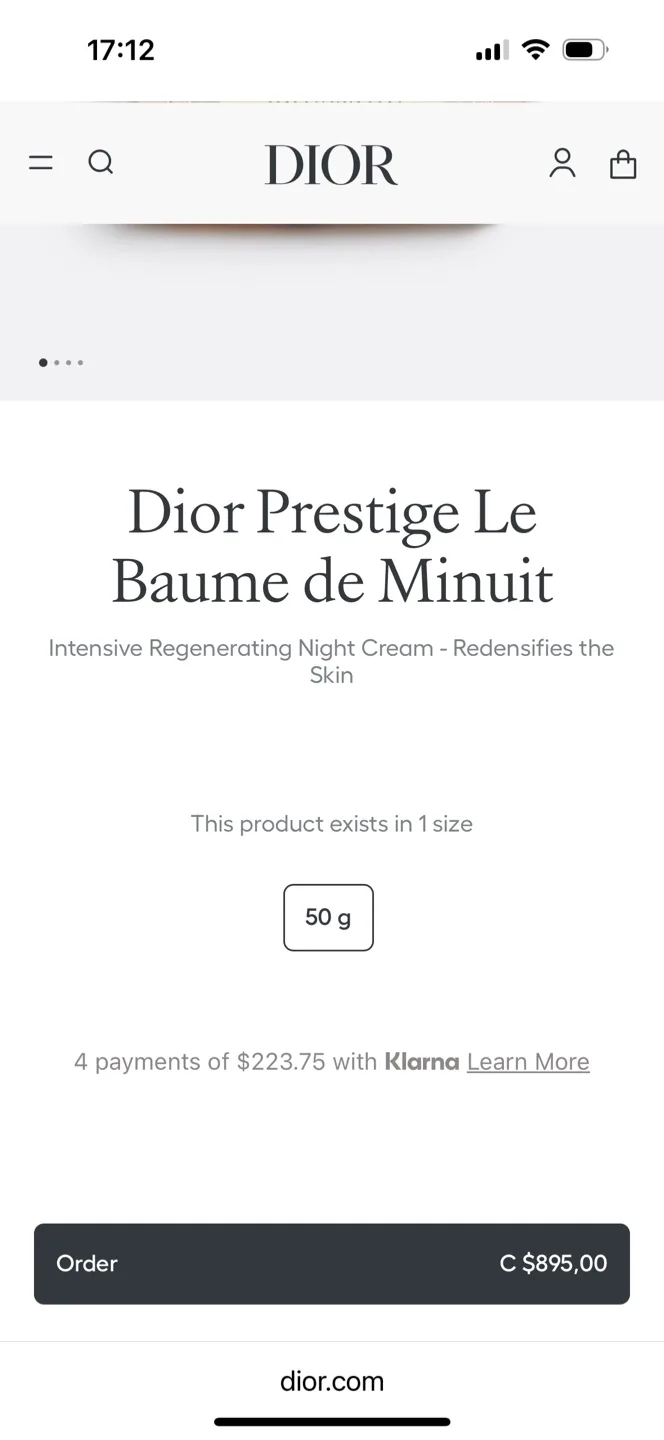
Task: Click the second carousel indicator dot
Action: 55,362
